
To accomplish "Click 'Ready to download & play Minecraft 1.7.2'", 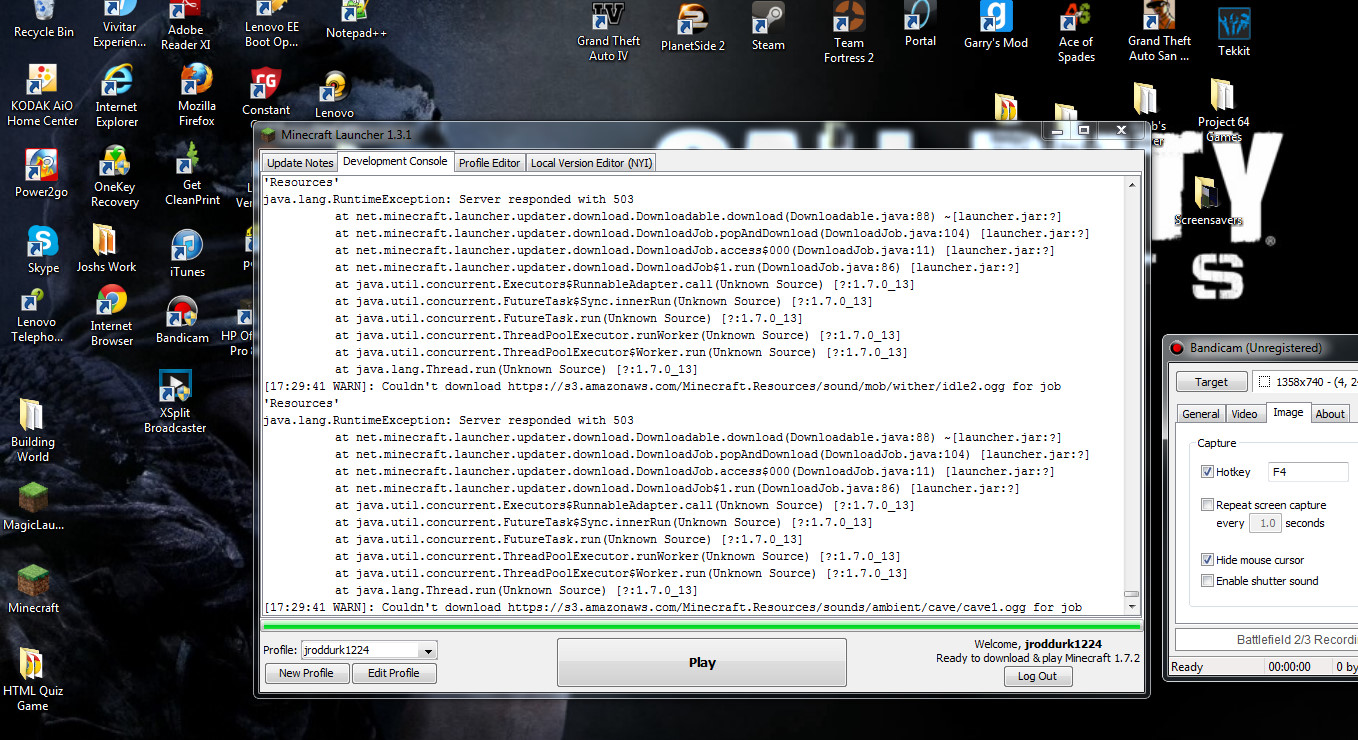I will pos(1037,658).
